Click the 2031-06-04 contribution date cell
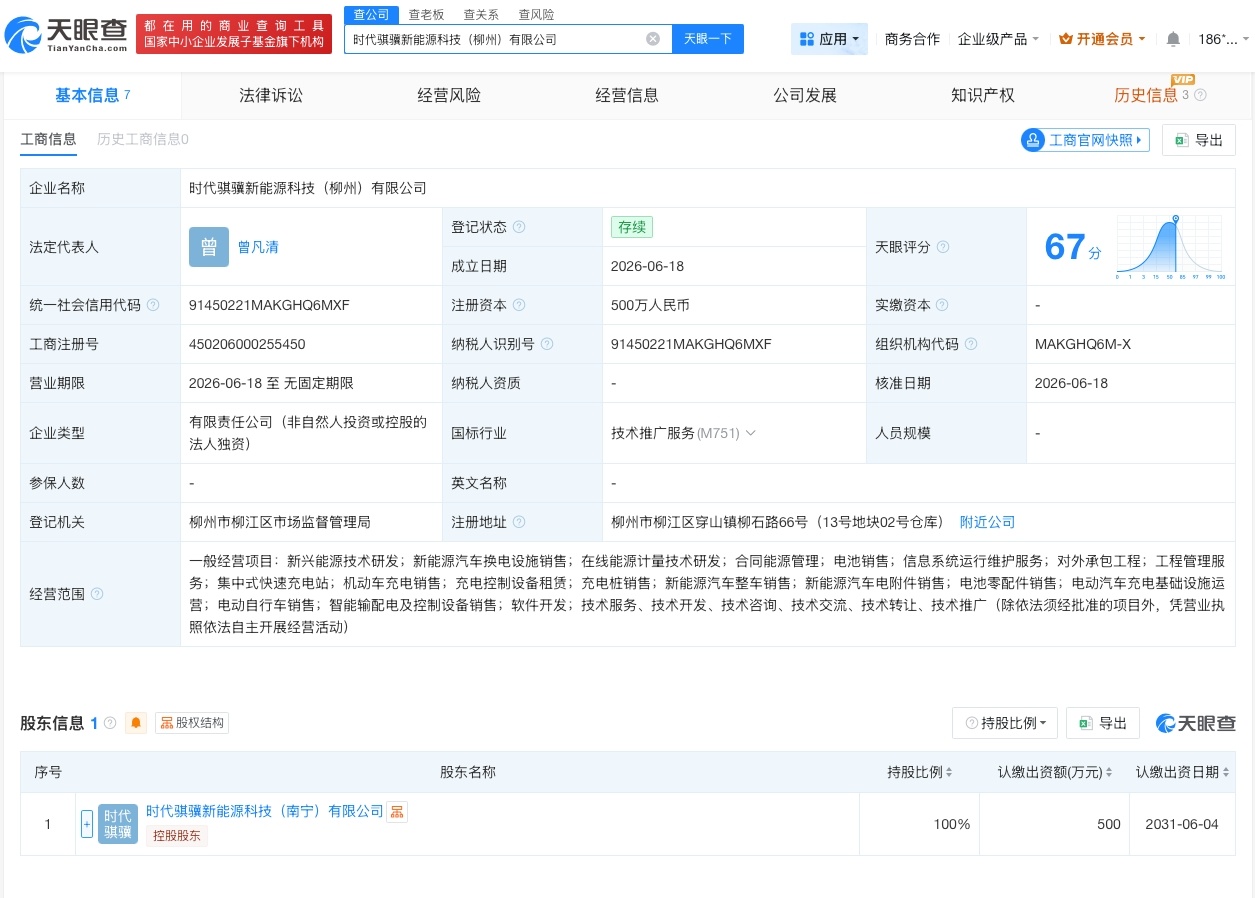Image resolution: width=1255 pixels, height=898 pixels. (1182, 824)
